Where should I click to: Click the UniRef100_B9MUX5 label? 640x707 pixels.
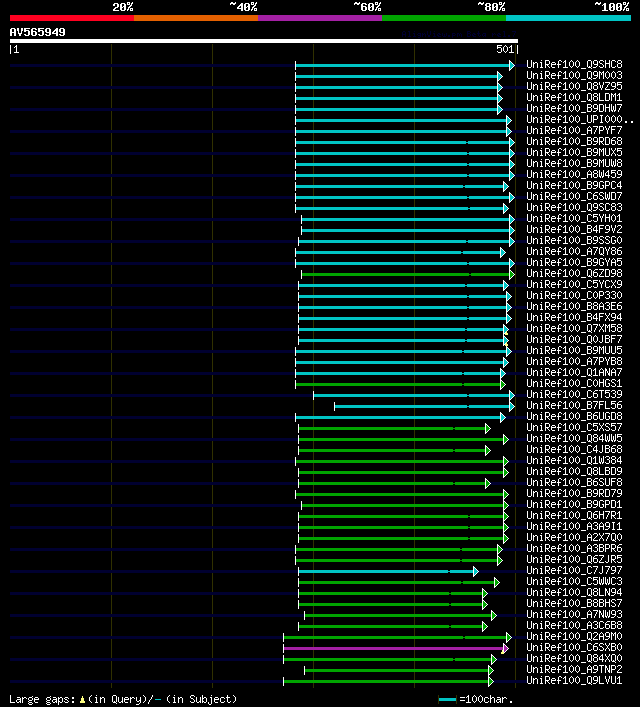tap(574, 152)
